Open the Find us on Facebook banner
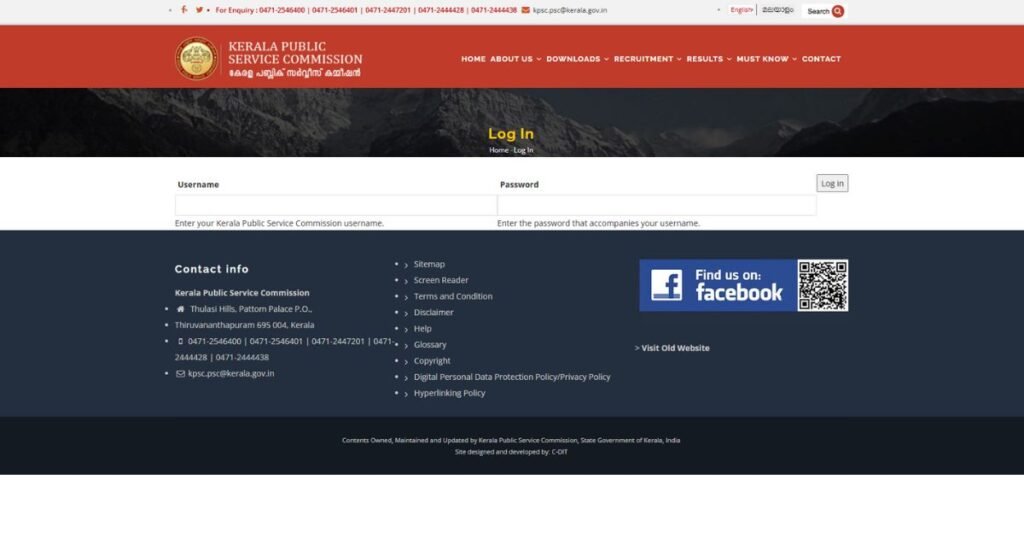The height and width of the screenshot is (538, 1024). (717, 286)
